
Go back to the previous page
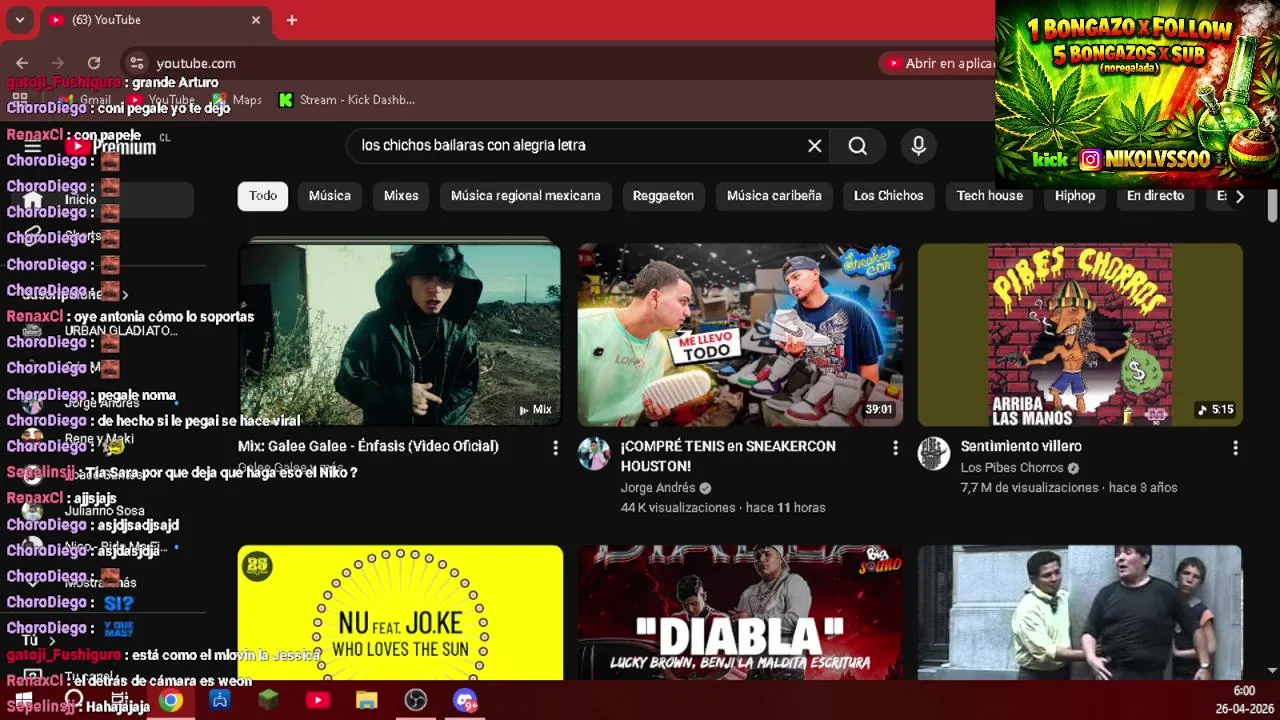[22, 63]
